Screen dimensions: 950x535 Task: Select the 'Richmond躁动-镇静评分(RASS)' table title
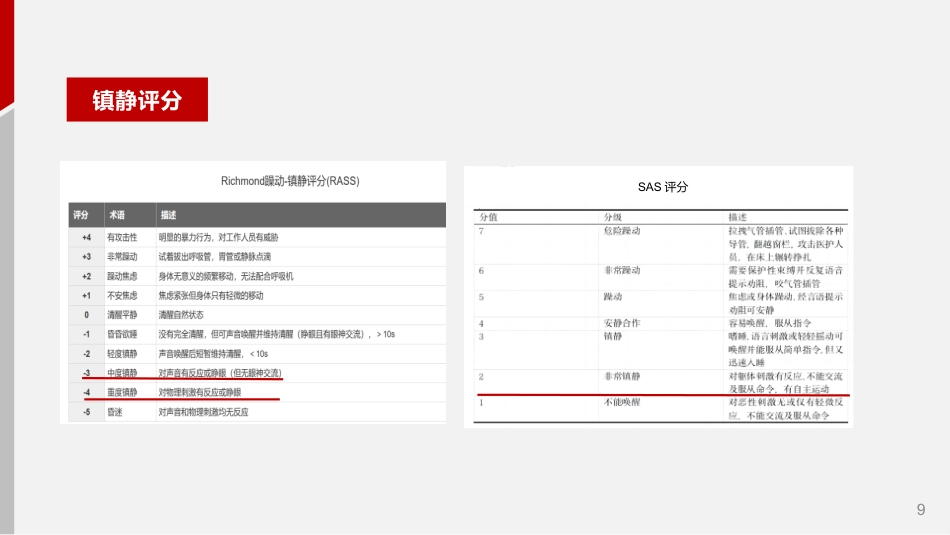click(290, 181)
